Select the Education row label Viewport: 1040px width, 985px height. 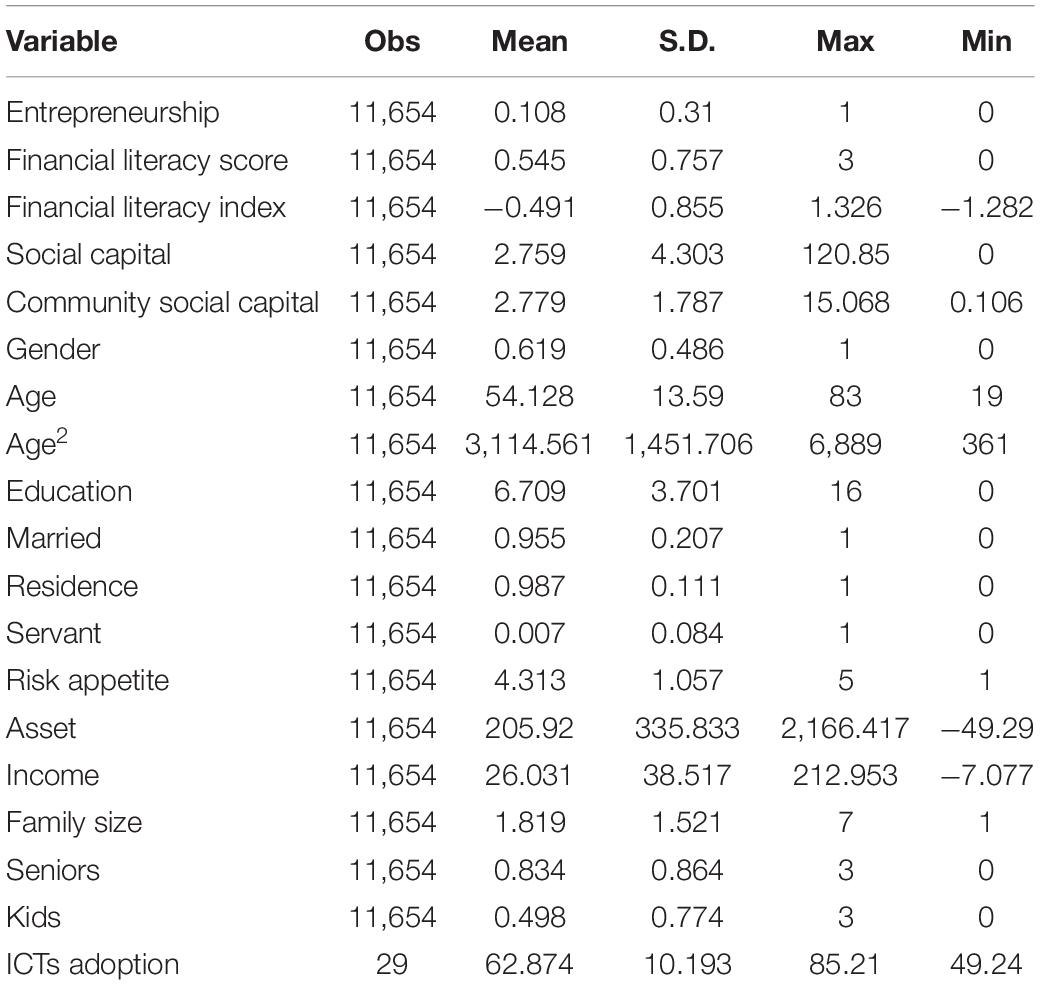tap(69, 492)
